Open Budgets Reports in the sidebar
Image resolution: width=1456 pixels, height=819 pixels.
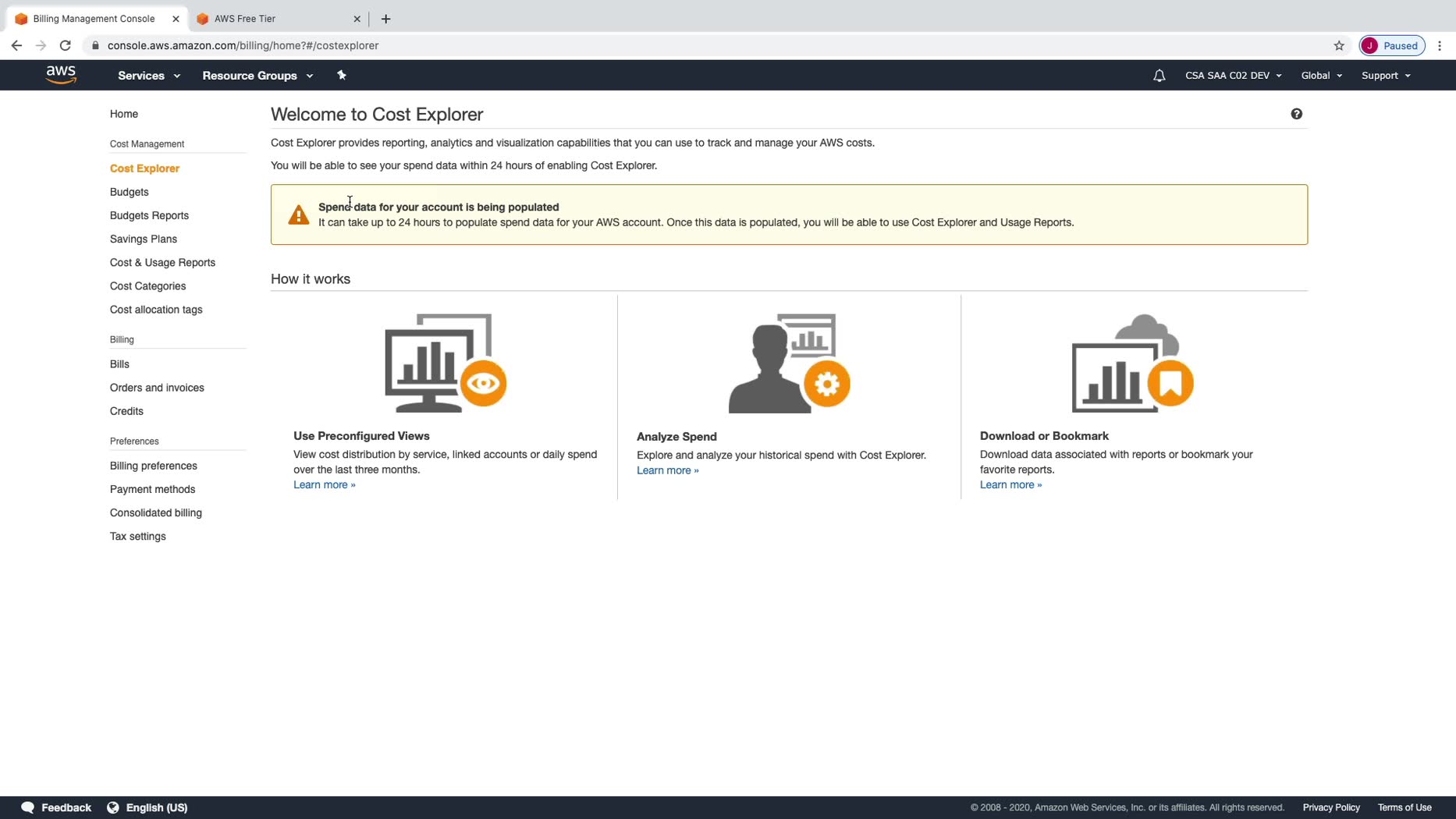[x=149, y=215]
